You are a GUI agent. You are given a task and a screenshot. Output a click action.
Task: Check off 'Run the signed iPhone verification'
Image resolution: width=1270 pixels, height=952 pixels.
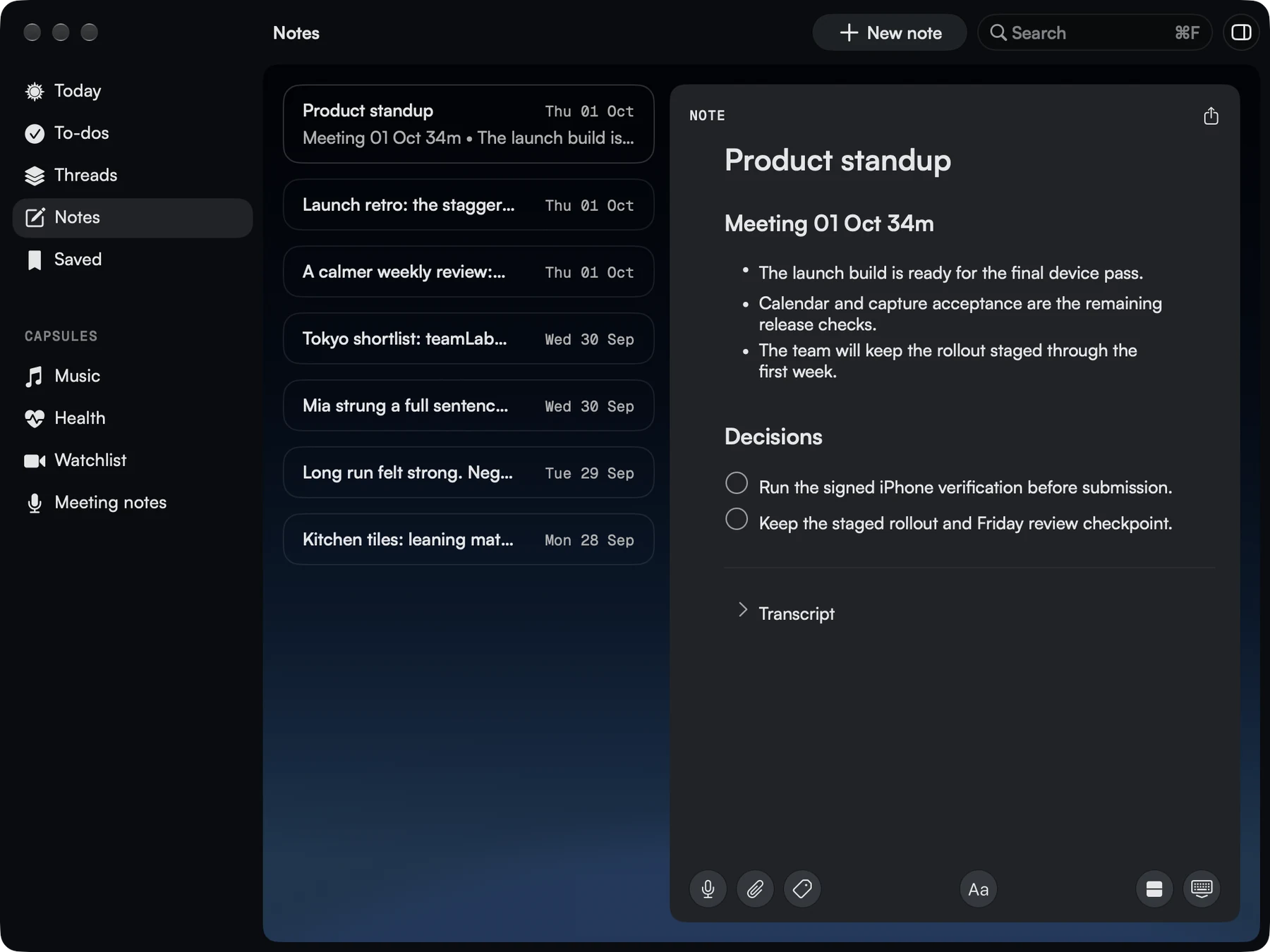pos(737,483)
